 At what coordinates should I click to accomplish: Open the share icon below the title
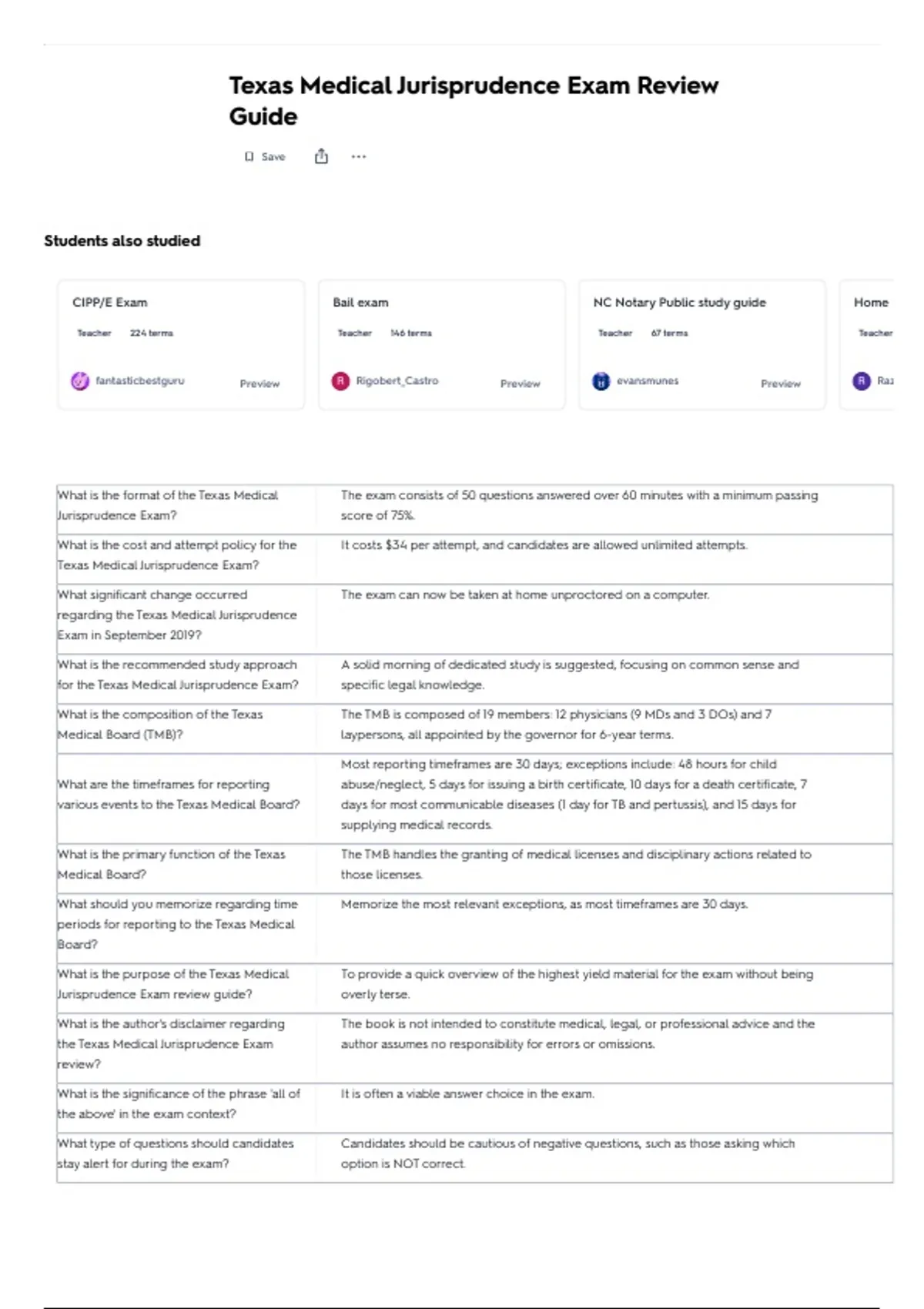pos(321,156)
